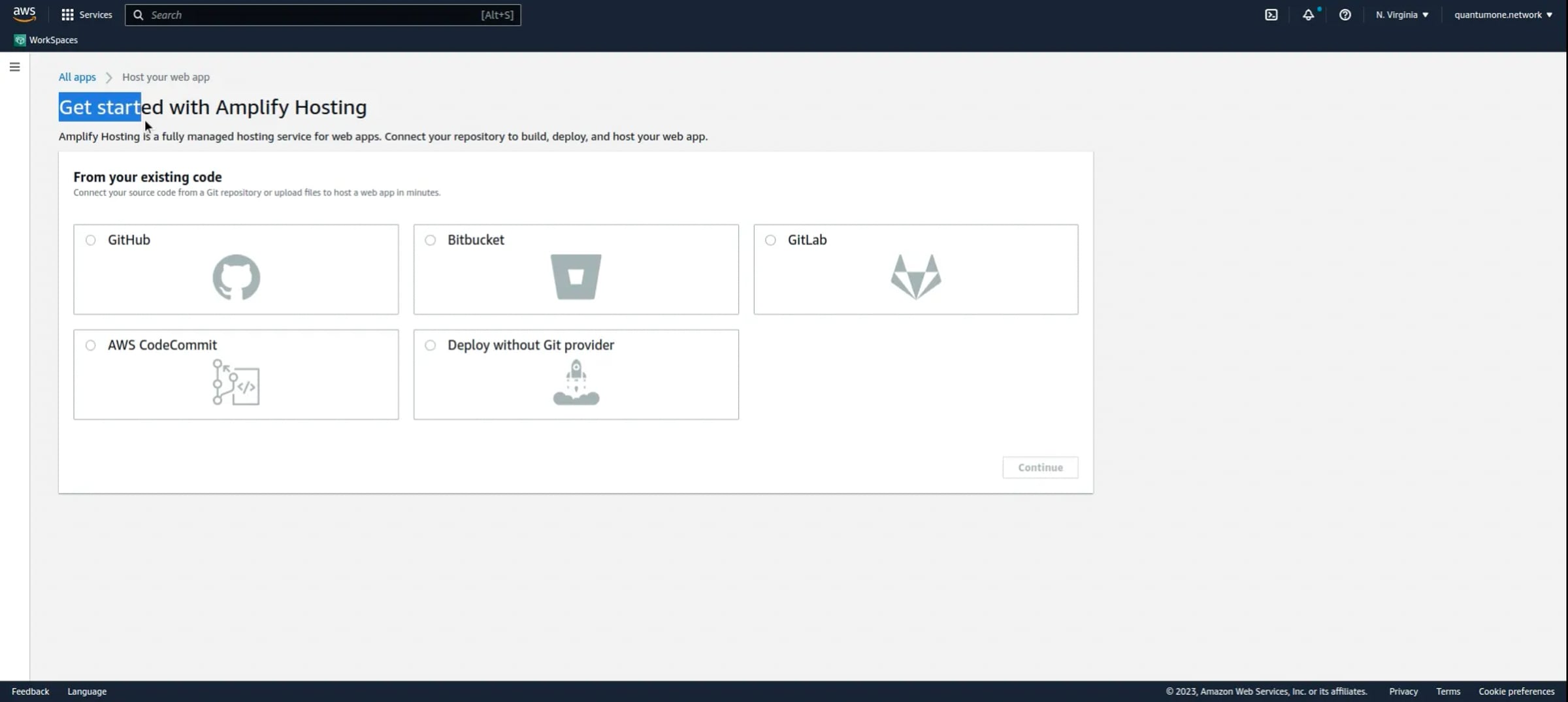This screenshot has width=1568, height=702.
Task: Select the Bitbucket radio button
Action: tap(431, 240)
